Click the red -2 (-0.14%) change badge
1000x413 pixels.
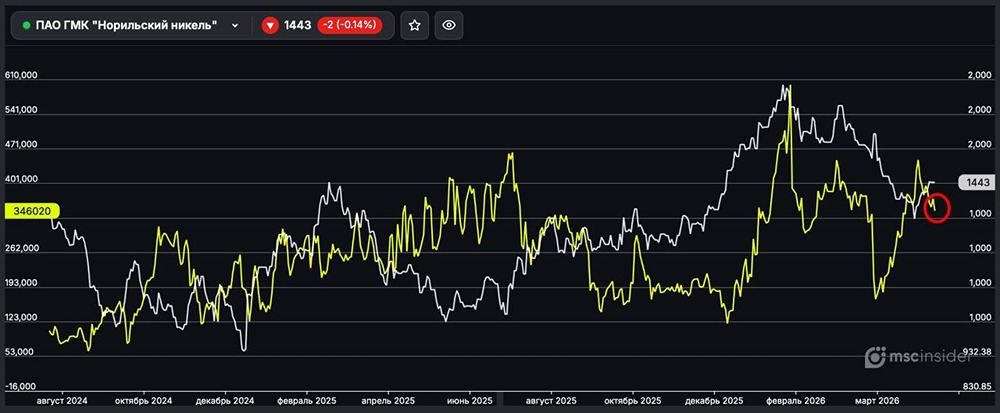(354, 26)
